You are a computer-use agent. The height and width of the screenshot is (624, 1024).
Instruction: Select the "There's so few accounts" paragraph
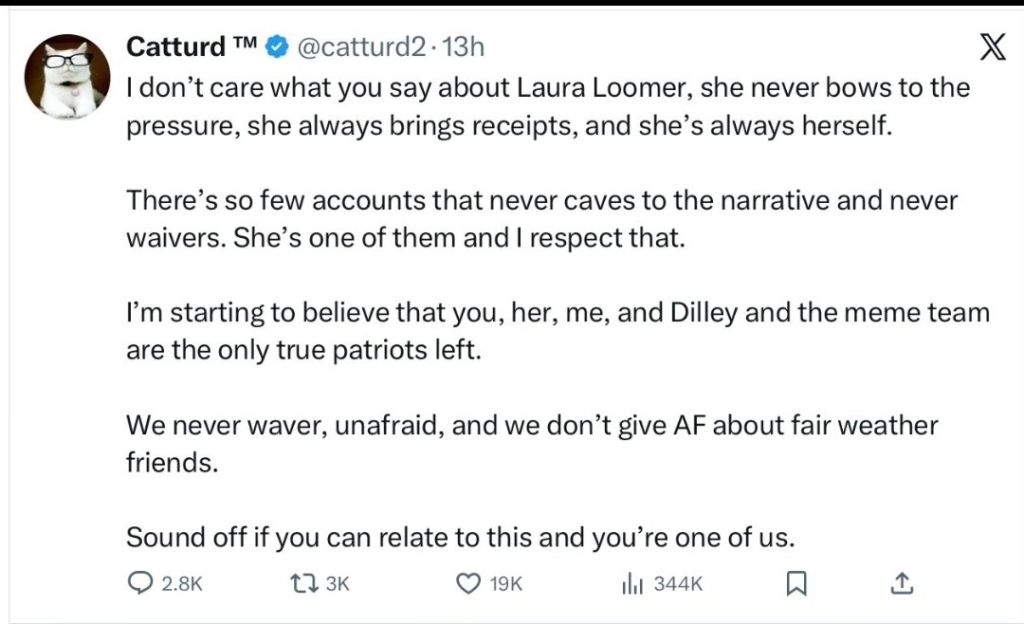pyautogui.click(x=541, y=221)
